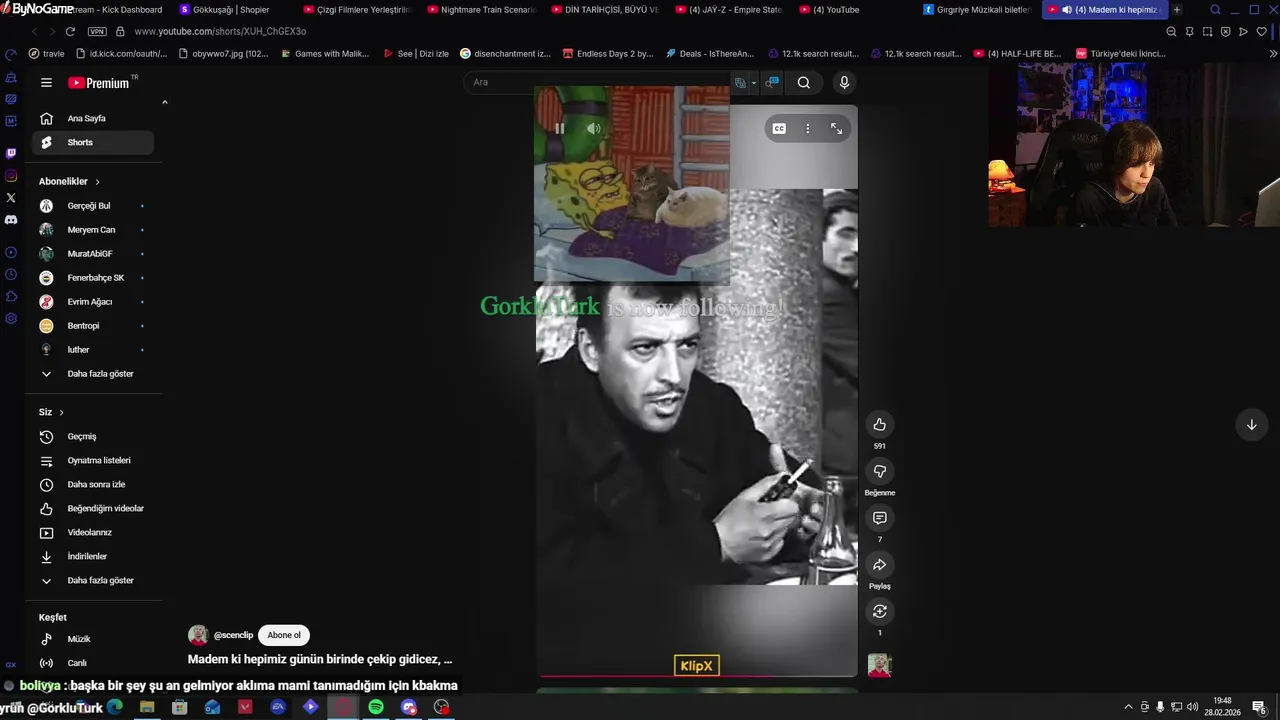1280x720 pixels.
Task: Open the Siz section chevron
Action: pyautogui.click(x=61, y=412)
